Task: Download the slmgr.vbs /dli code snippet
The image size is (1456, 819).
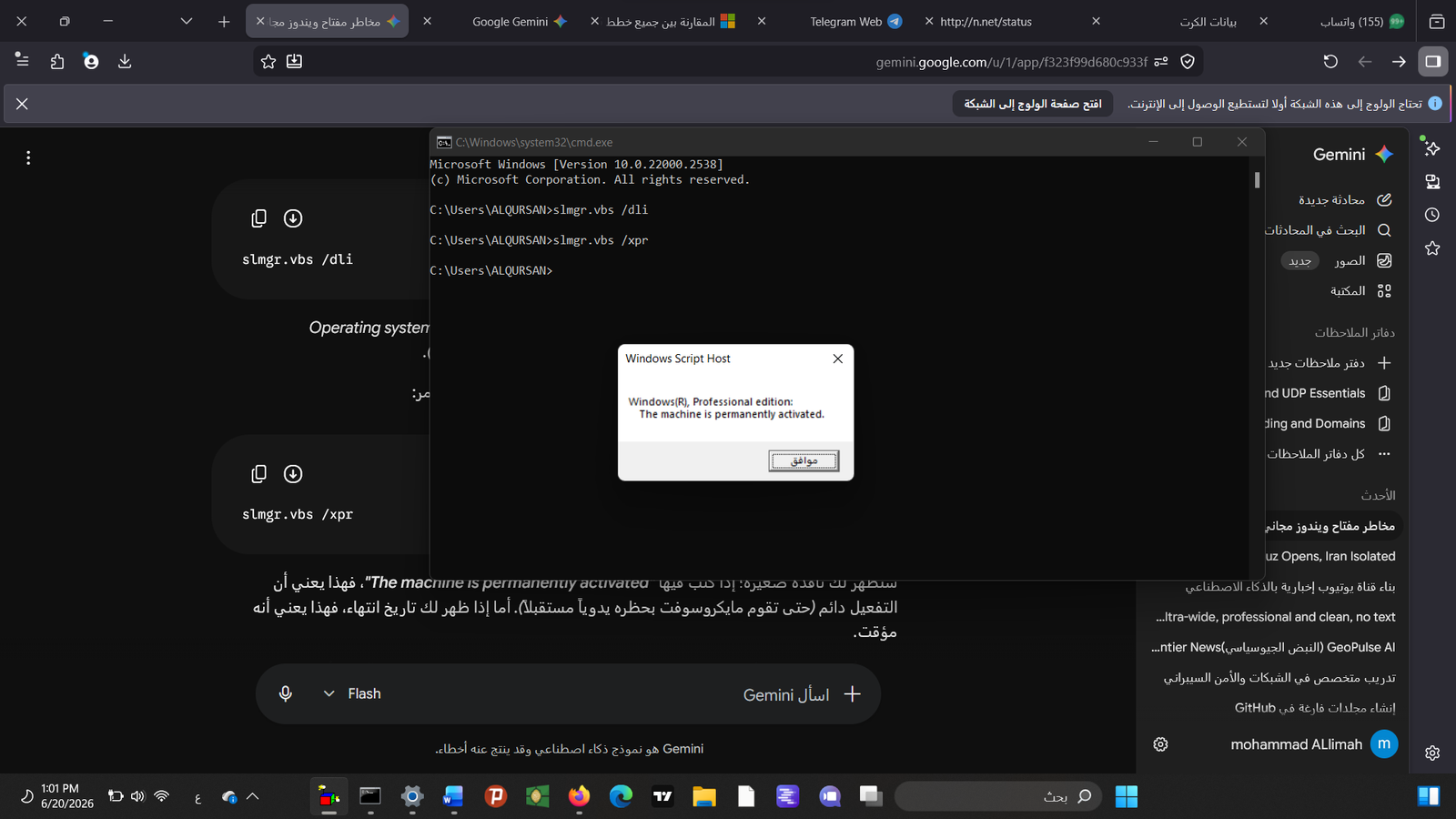Action: (x=293, y=218)
